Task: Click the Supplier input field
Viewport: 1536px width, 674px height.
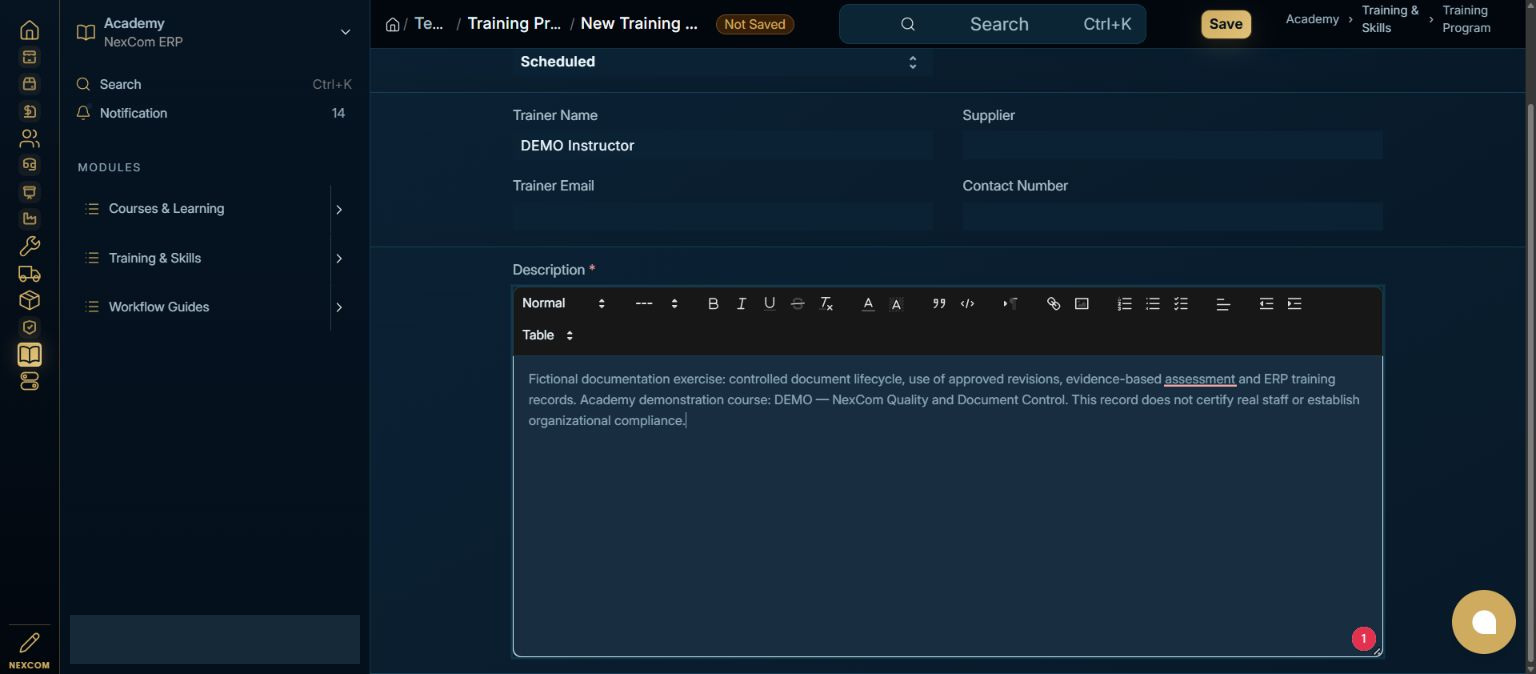Action: 1172,146
